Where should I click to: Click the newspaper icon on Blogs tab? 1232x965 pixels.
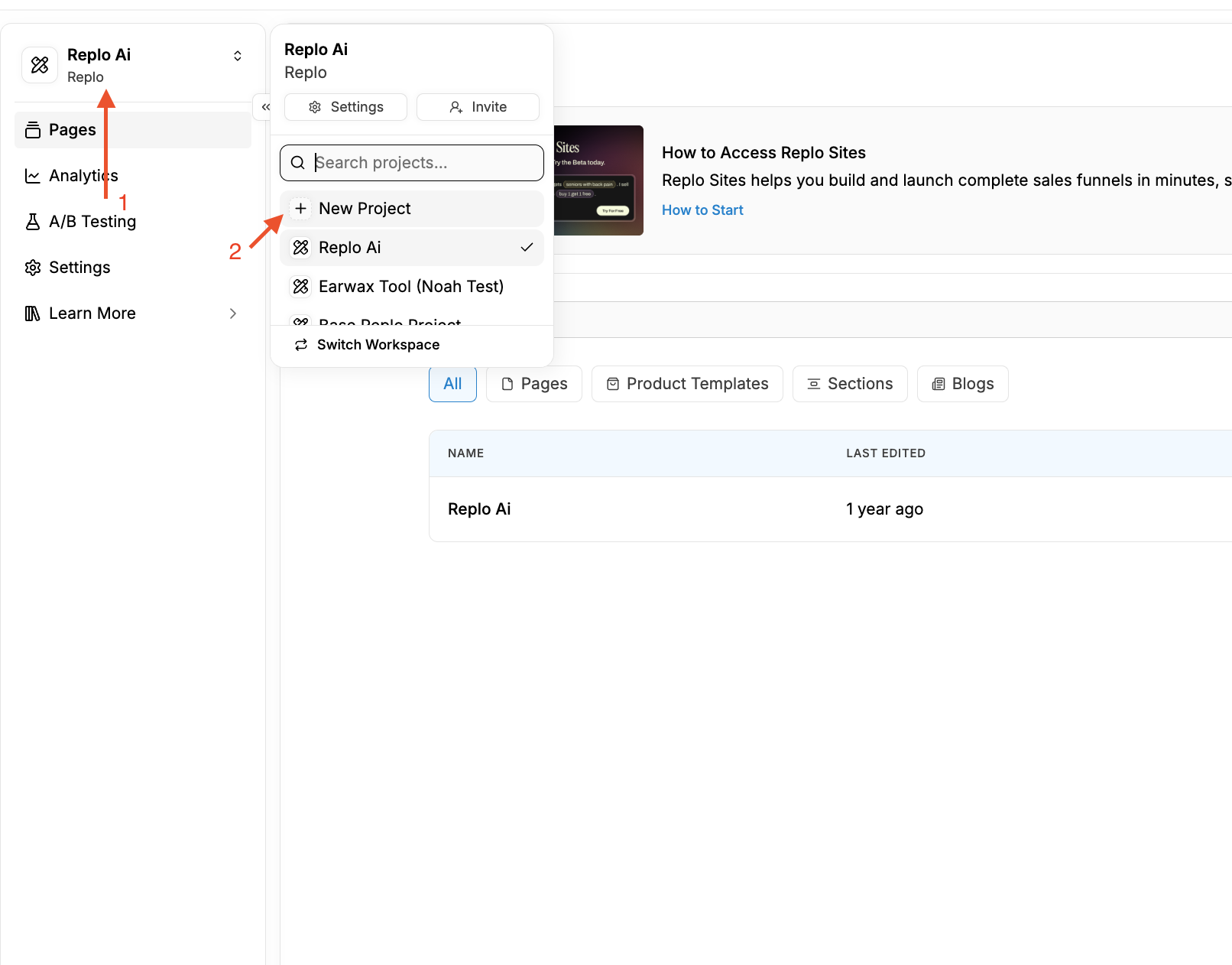tap(939, 384)
